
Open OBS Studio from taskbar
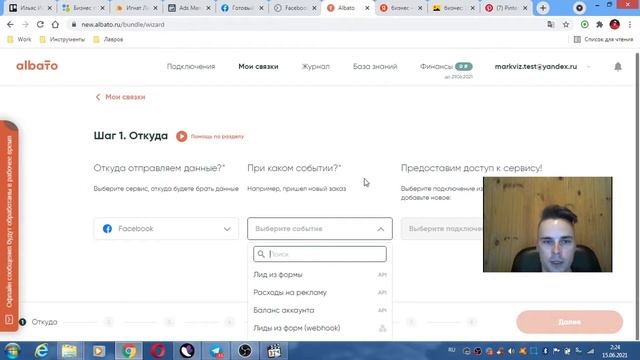245,351
